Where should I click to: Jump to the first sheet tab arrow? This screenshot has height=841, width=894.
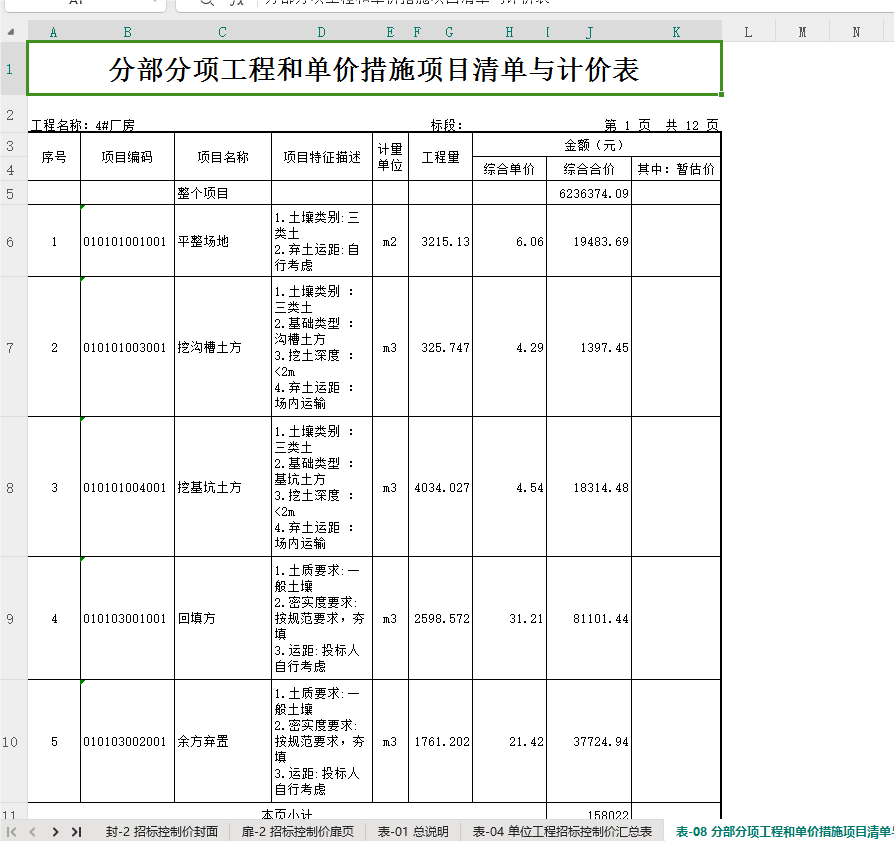11,832
